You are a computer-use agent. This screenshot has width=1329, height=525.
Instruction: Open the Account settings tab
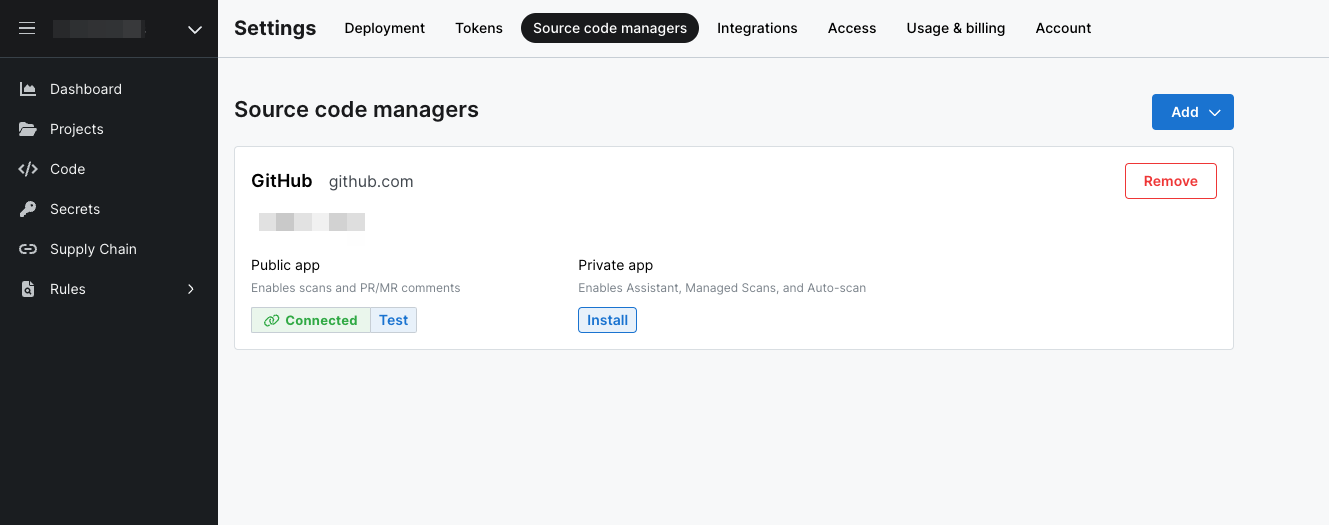pos(1063,28)
